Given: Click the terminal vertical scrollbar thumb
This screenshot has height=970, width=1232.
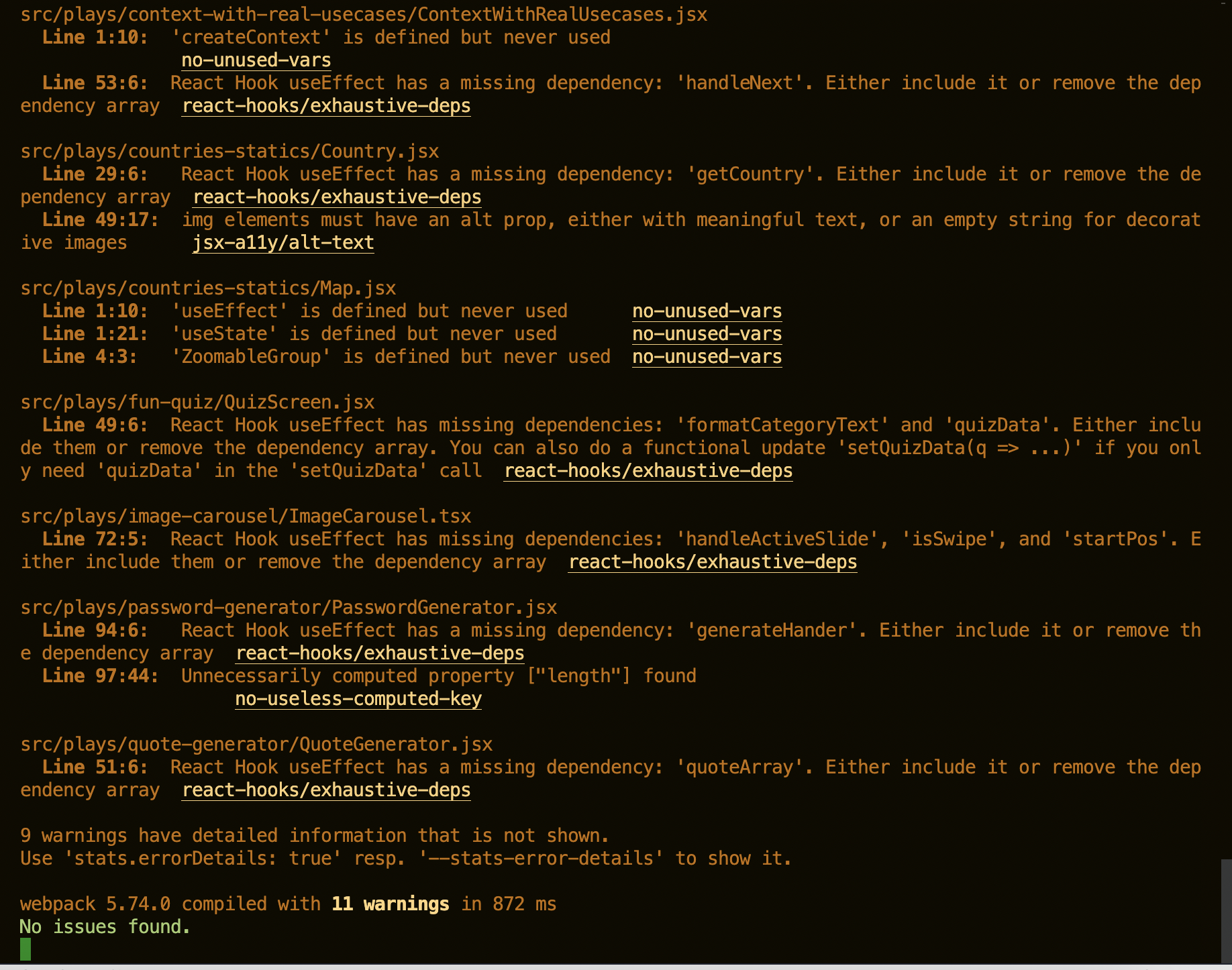Looking at the screenshot, I should point(1226,912).
